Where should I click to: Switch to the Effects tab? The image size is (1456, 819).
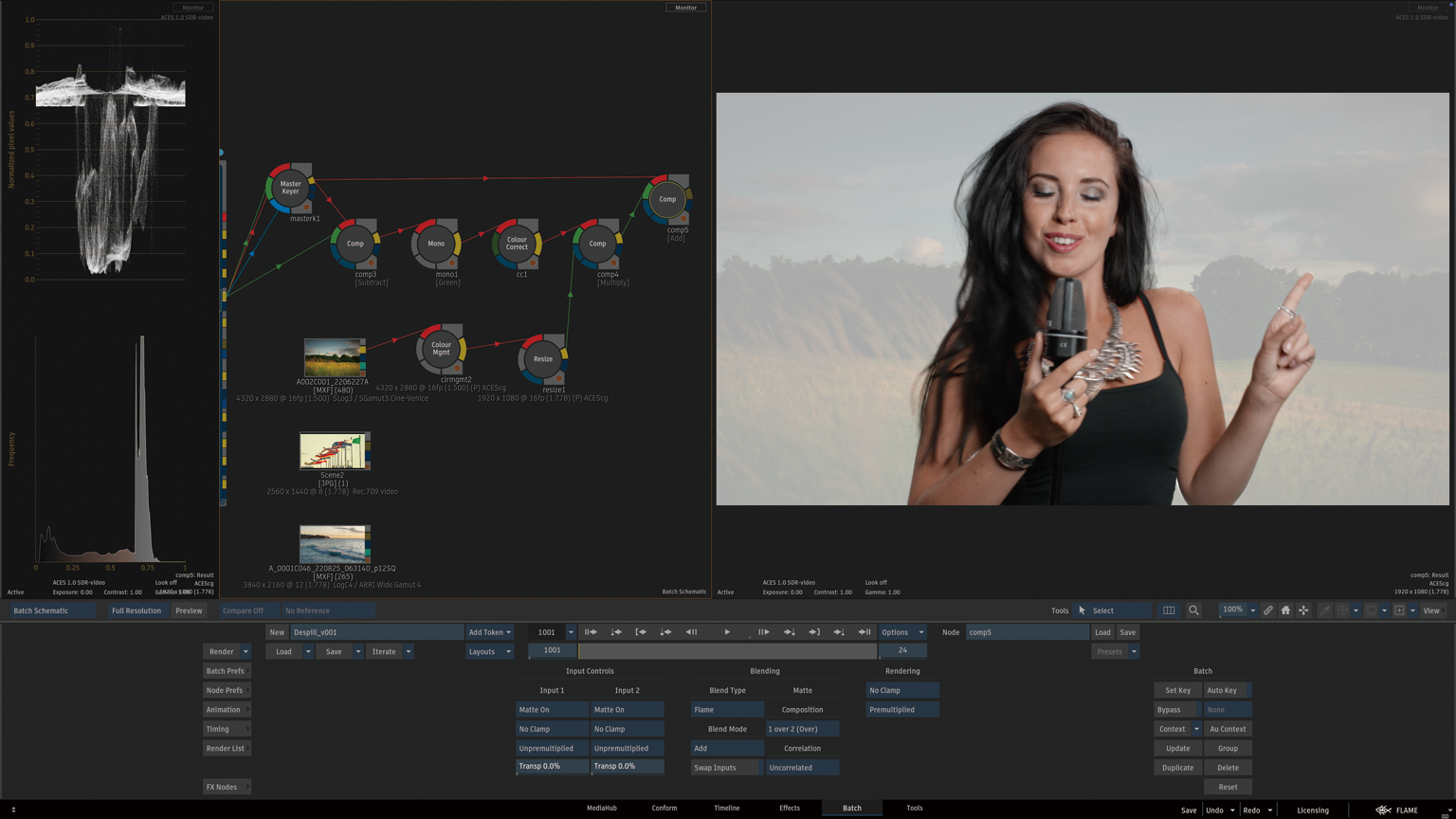pos(790,809)
